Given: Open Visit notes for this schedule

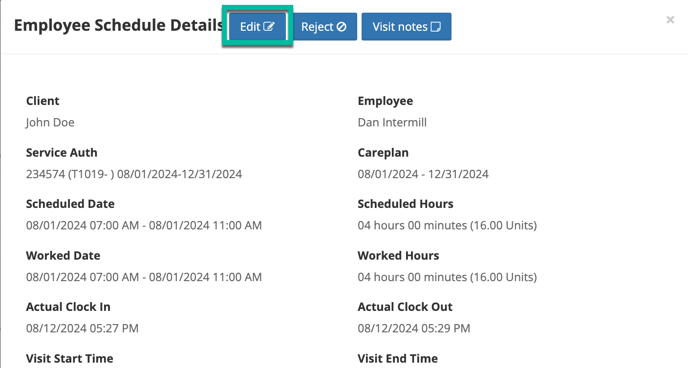Looking at the screenshot, I should [x=406, y=27].
